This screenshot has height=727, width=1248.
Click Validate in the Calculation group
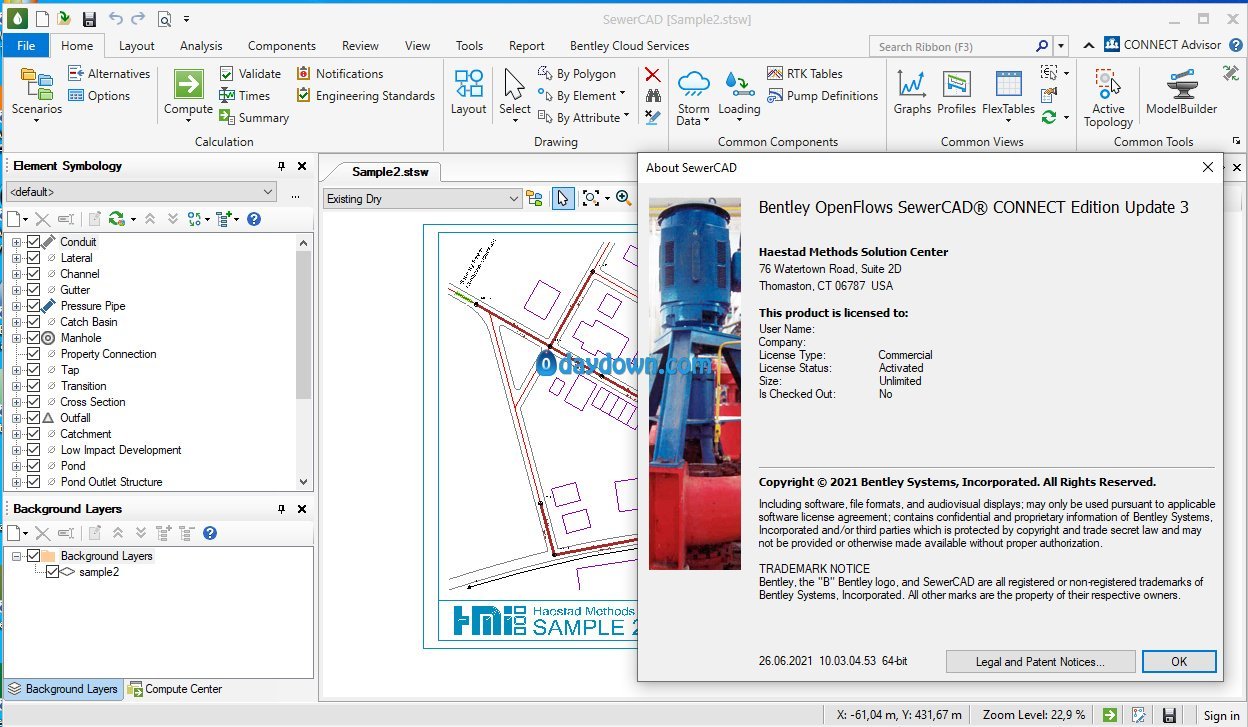(250, 73)
